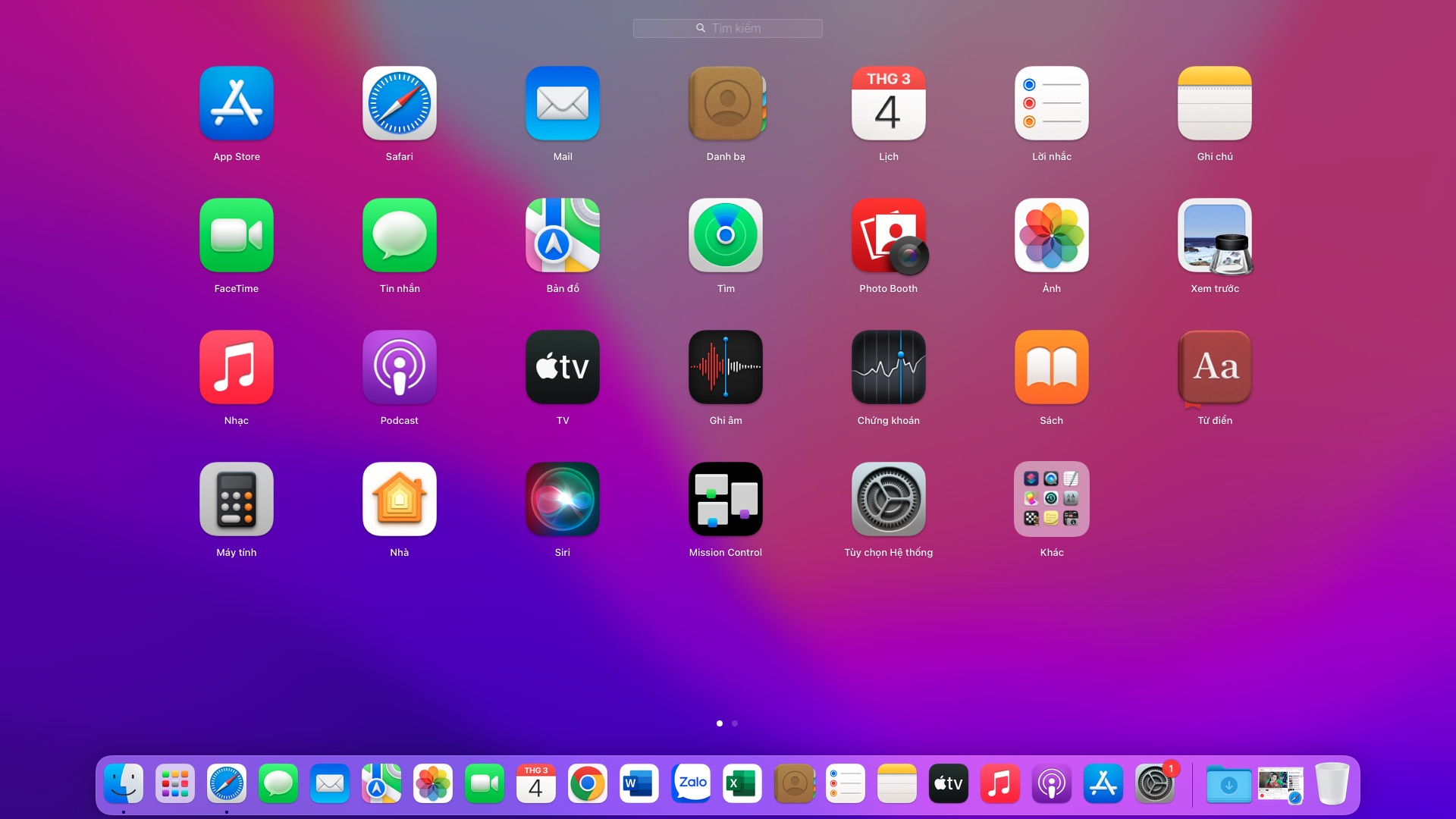Open Maps from the Dock
The height and width of the screenshot is (819, 1456).
[381, 783]
